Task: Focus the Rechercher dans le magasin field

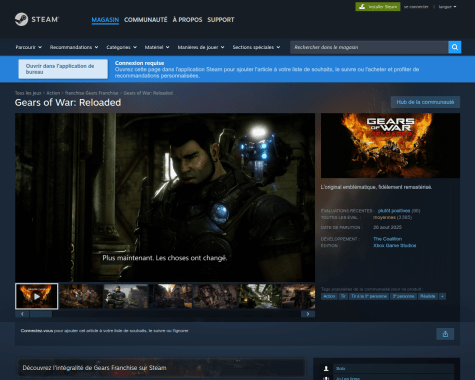Action: tap(369, 47)
